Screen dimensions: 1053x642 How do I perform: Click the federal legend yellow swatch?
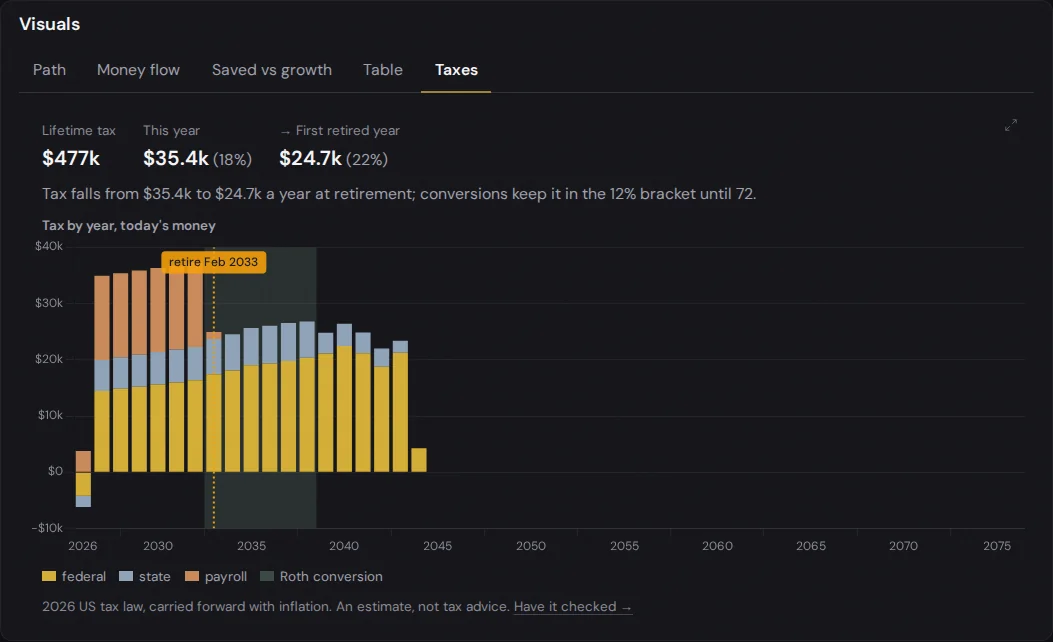(49, 576)
